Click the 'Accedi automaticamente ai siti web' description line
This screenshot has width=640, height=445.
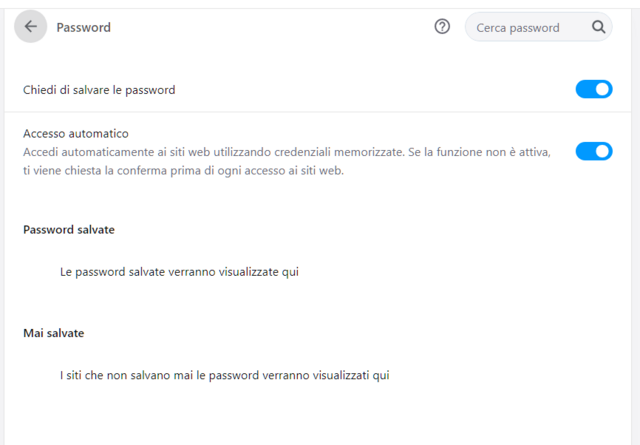(x=287, y=152)
